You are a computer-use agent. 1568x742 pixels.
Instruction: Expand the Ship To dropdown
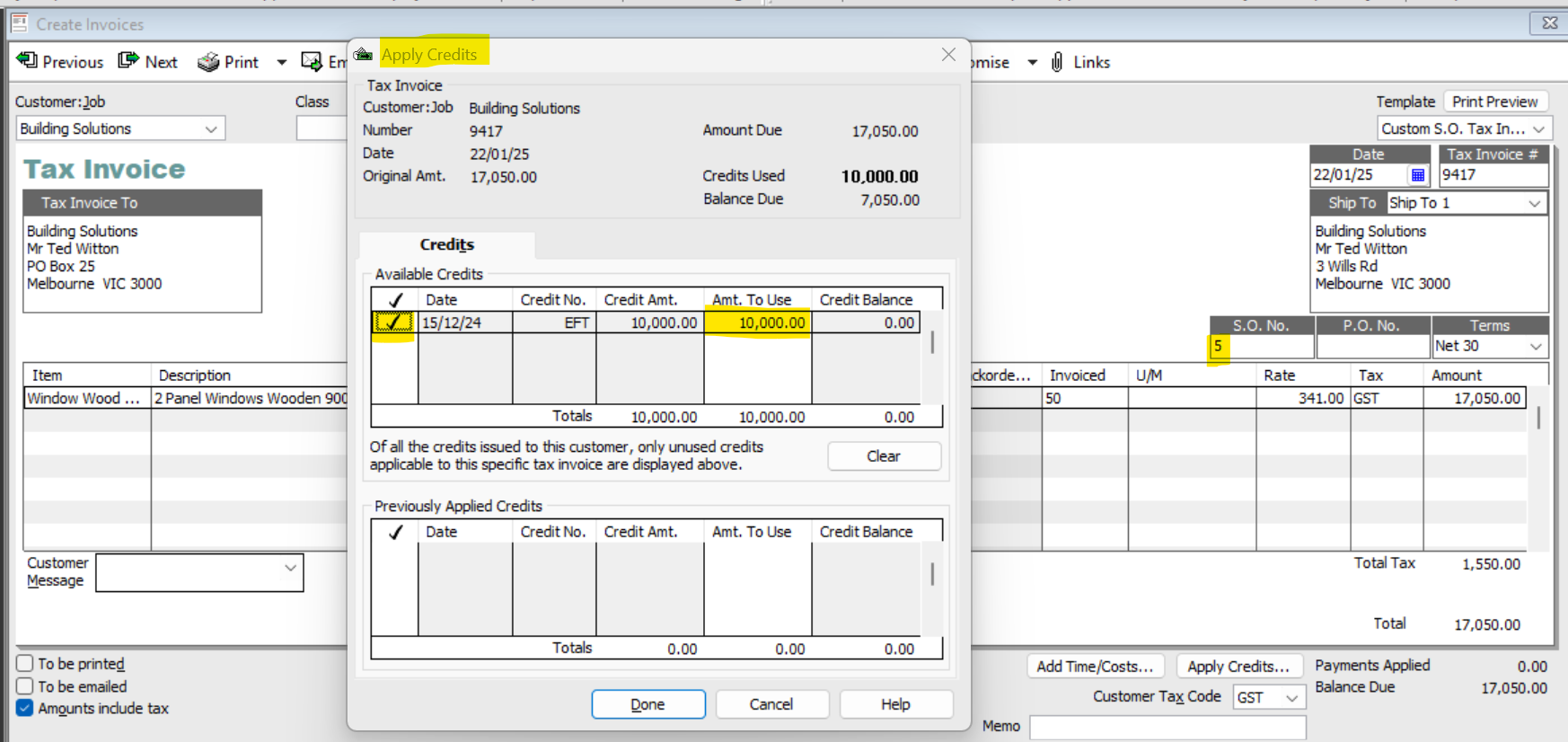coord(1535,203)
